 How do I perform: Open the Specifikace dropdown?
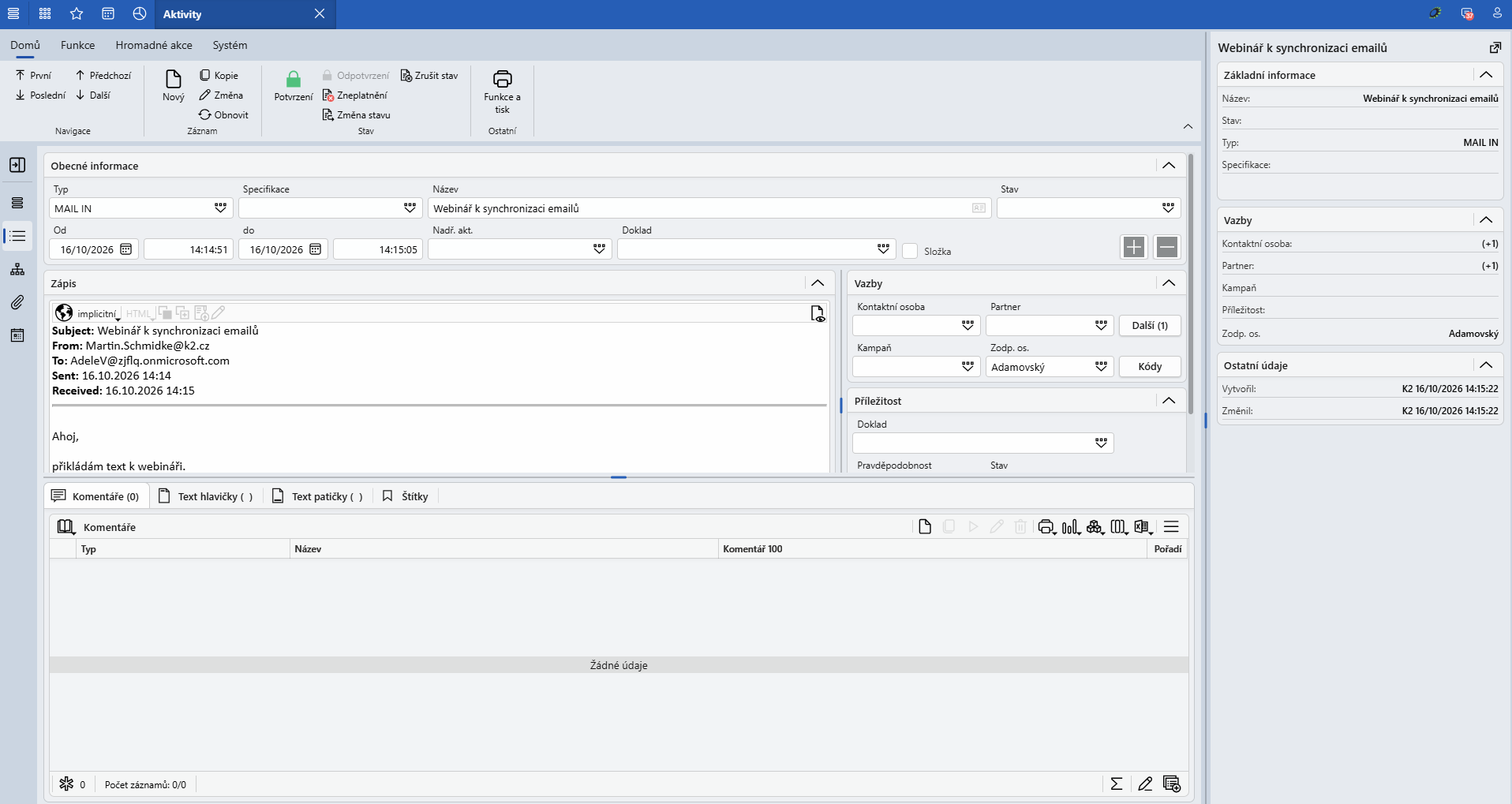(x=410, y=208)
